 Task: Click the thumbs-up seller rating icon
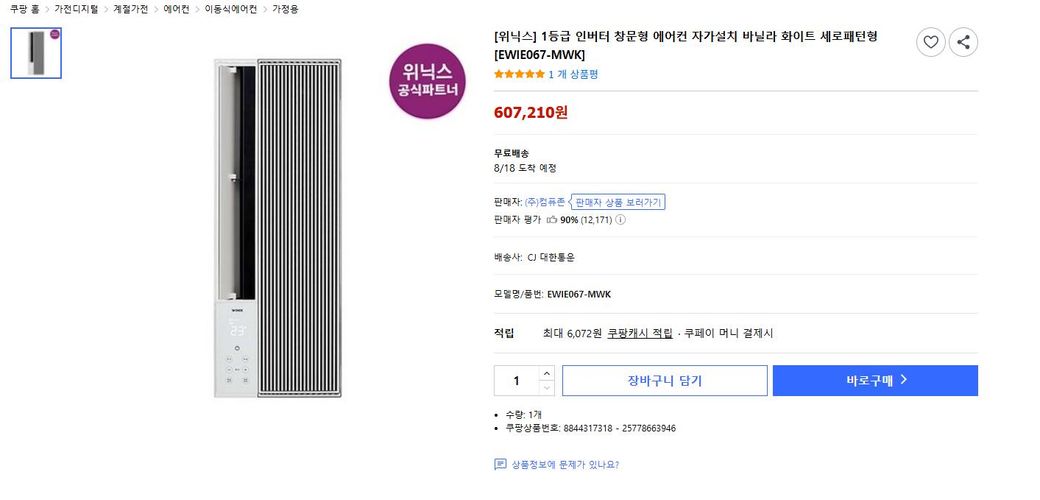coord(551,220)
